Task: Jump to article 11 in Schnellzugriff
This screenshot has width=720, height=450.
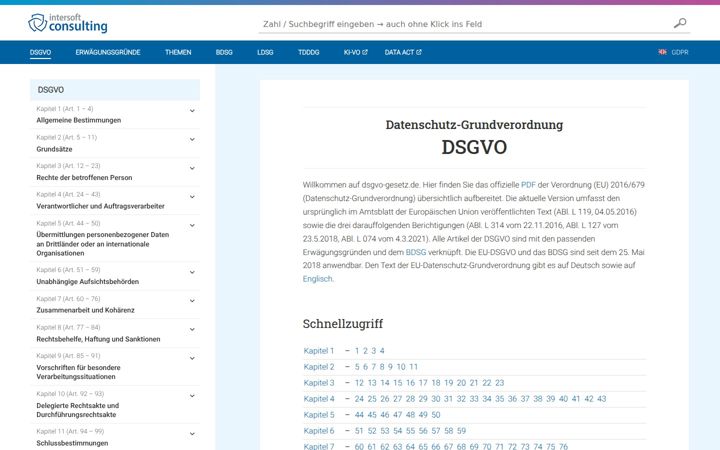Action: tap(413, 367)
